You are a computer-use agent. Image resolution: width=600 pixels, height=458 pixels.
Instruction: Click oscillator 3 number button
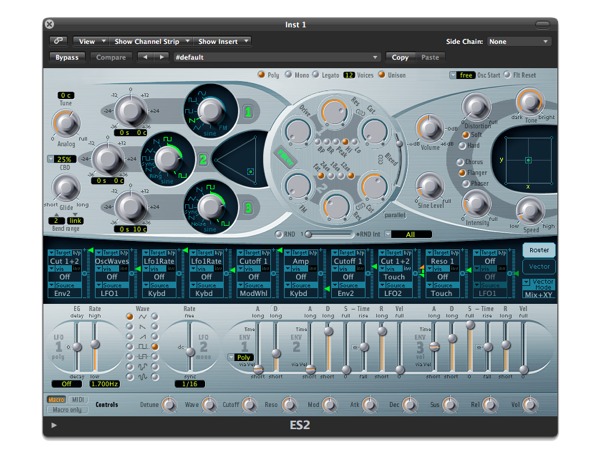coord(248,208)
